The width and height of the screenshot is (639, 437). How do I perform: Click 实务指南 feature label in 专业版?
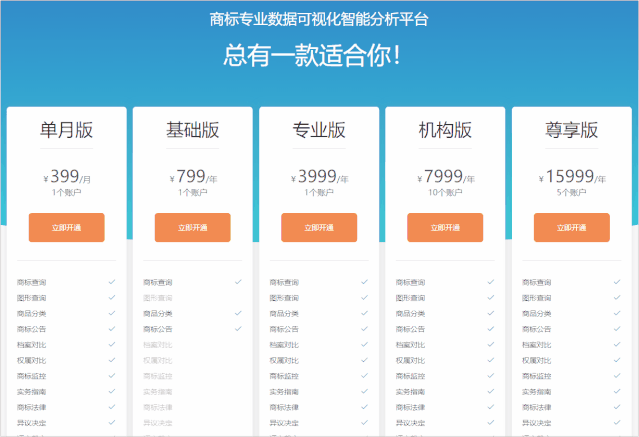(x=284, y=392)
